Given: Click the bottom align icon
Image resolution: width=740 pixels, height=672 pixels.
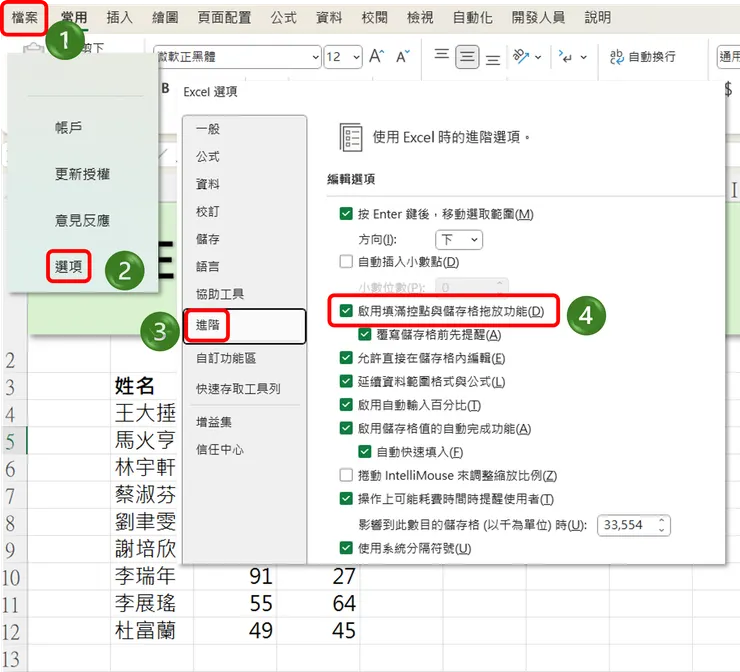Looking at the screenshot, I should coord(493,60).
